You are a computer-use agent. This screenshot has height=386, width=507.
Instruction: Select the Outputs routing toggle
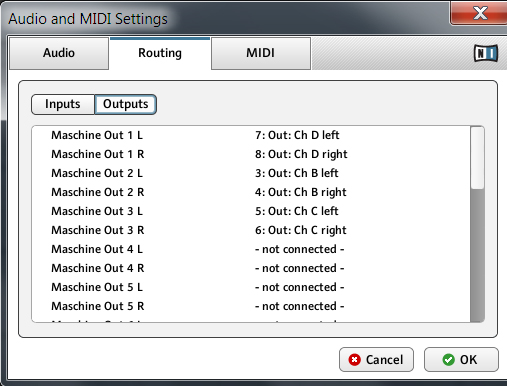click(126, 104)
